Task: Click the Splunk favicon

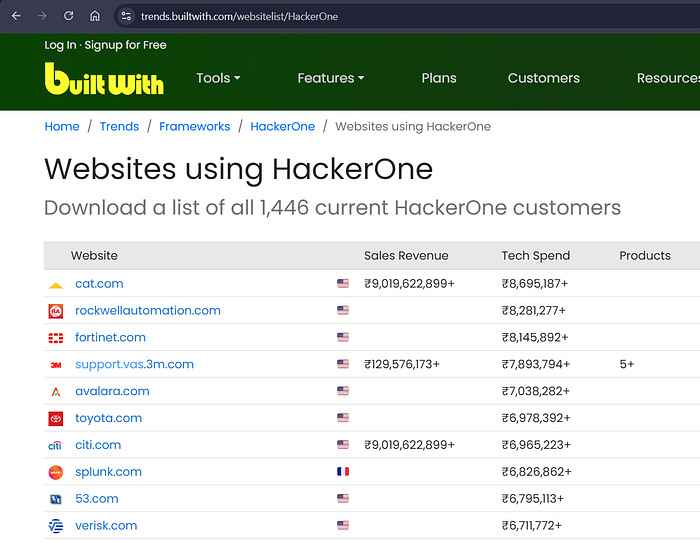Action: point(56,472)
